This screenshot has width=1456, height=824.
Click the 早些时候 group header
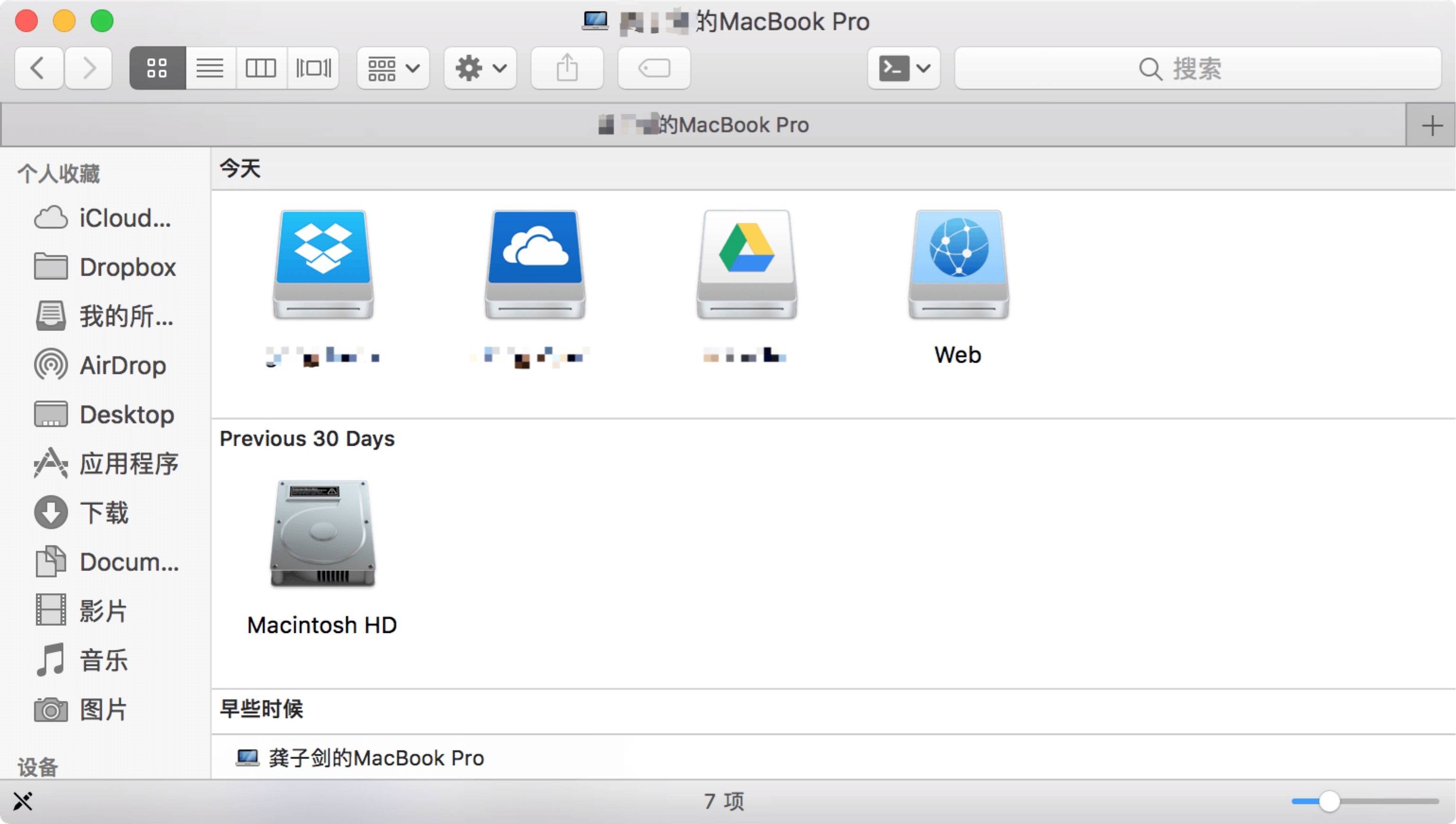point(261,709)
